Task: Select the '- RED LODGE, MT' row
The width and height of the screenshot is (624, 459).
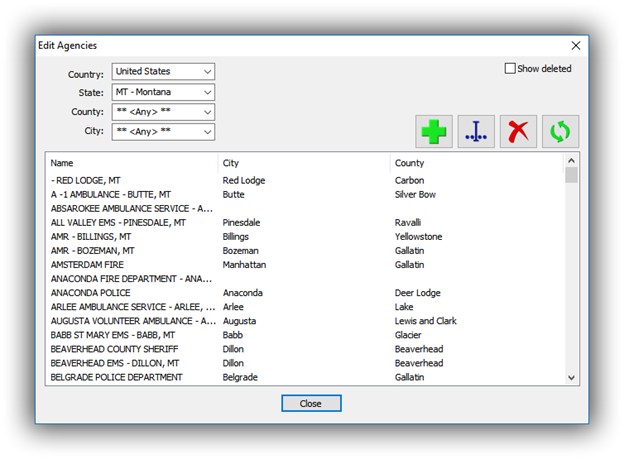Action: (305, 180)
